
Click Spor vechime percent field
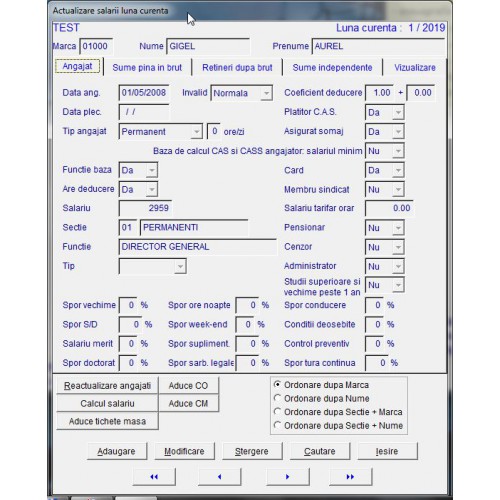pyautogui.click(x=128, y=305)
